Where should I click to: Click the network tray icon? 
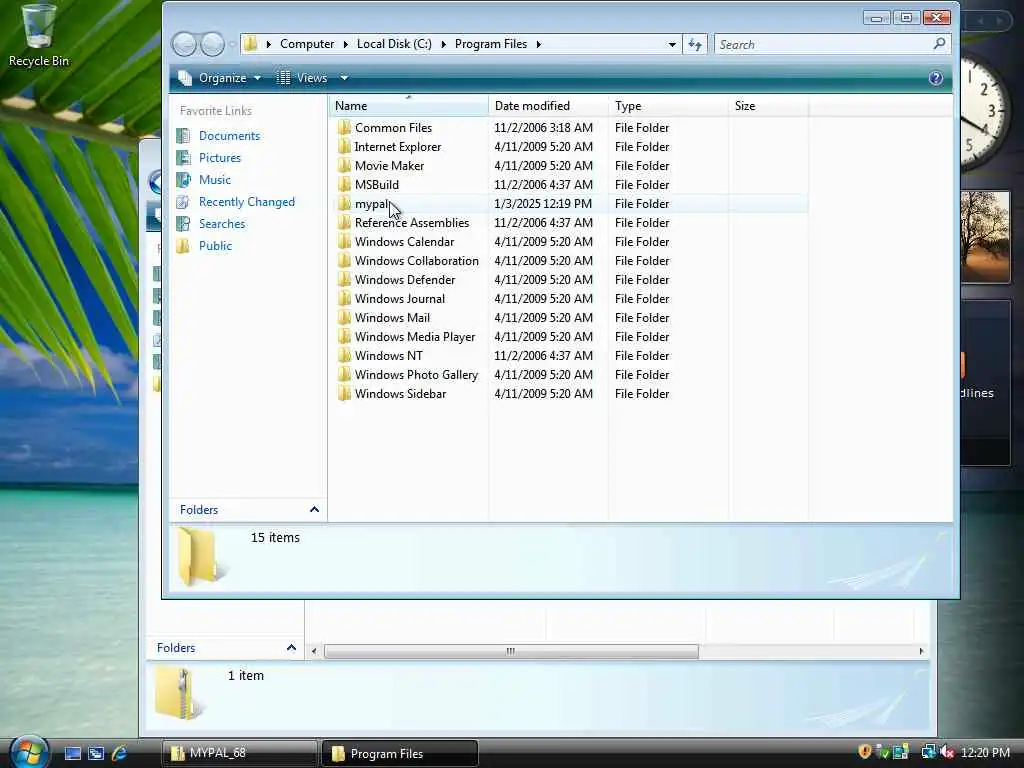pyautogui.click(x=927, y=753)
